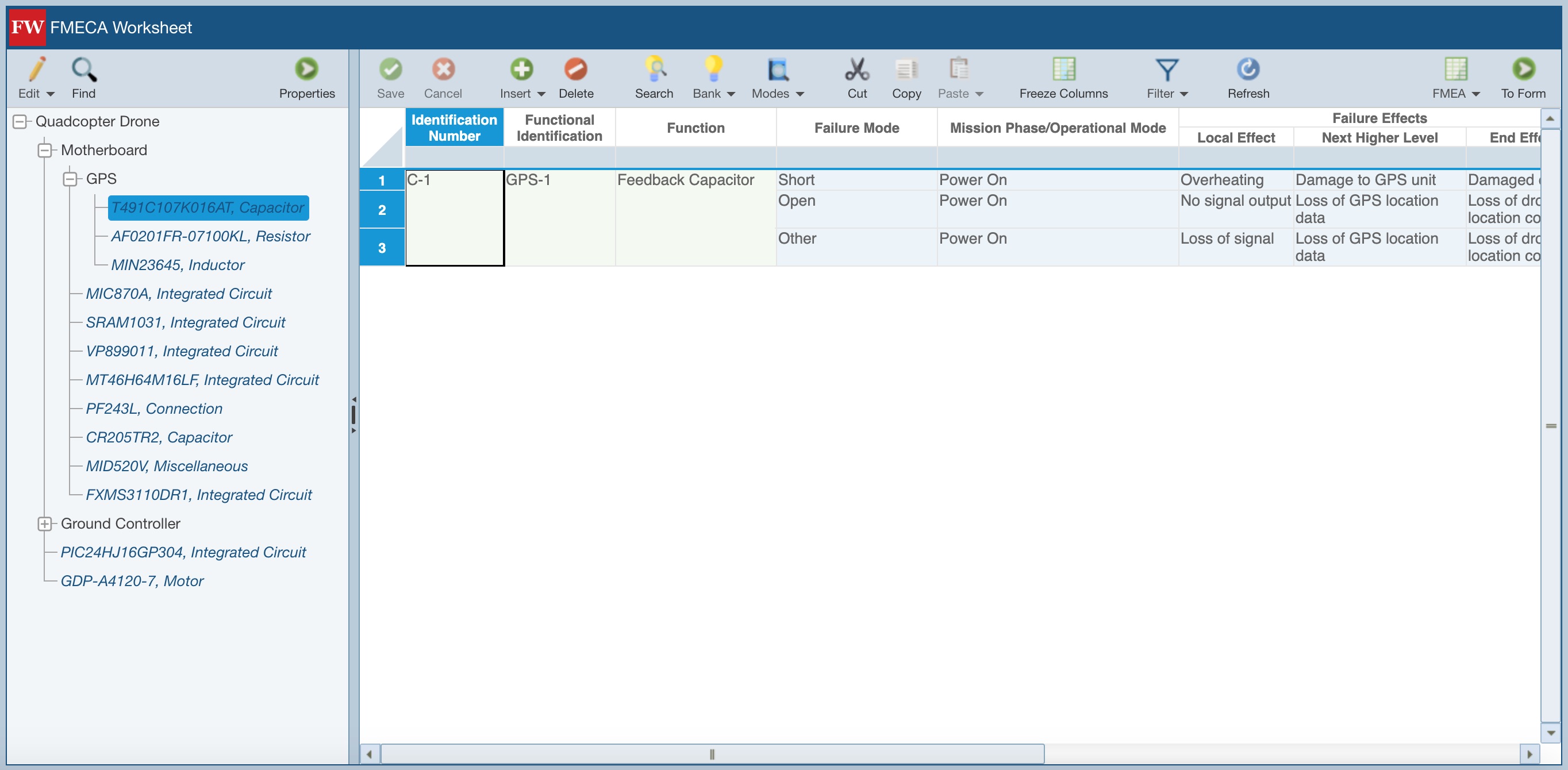The image size is (1568, 770).
Task: Click Functional Identification column header
Action: click(559, 128)
